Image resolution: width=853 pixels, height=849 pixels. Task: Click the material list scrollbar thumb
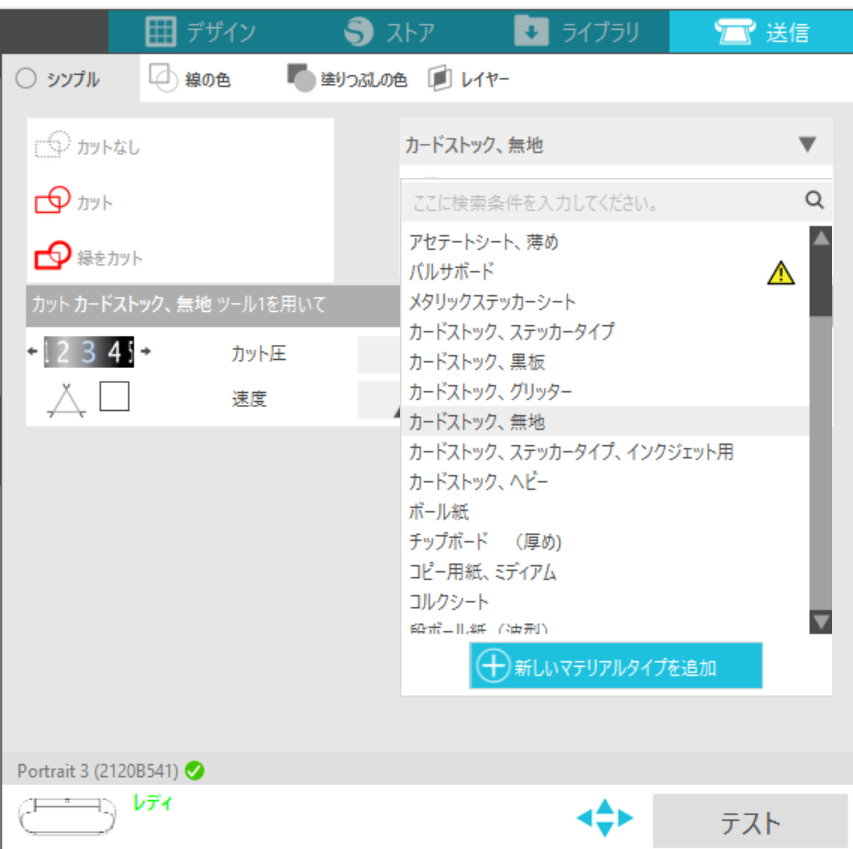click(x=821, y=283)
